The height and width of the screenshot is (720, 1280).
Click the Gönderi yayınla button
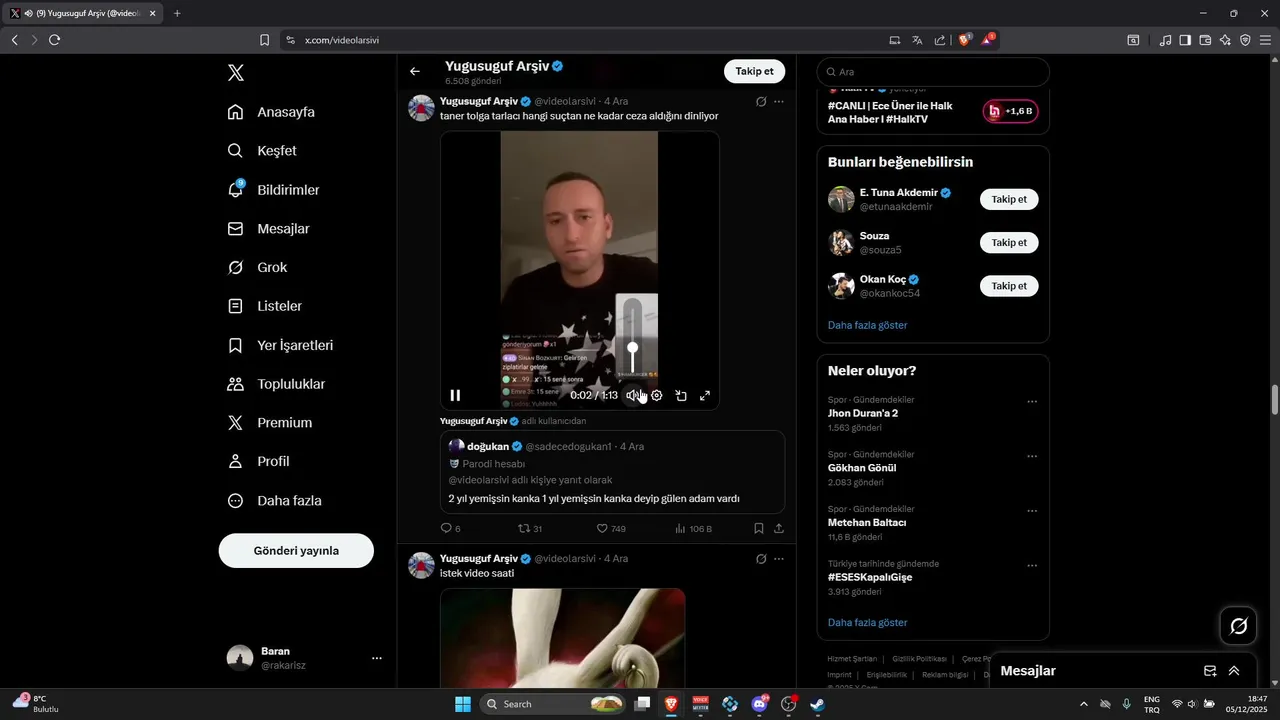pyautogui.click(x=296, y=551)
